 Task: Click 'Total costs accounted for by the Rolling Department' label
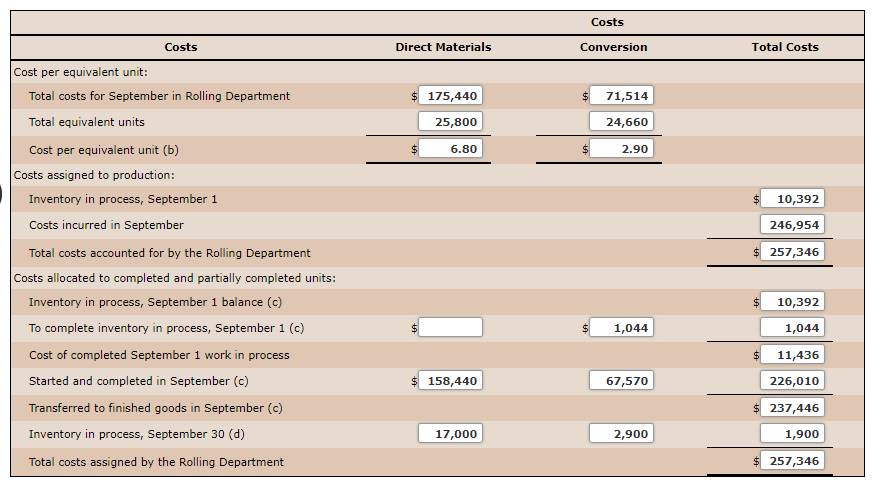pyautogui.click(x=169, y=253)
